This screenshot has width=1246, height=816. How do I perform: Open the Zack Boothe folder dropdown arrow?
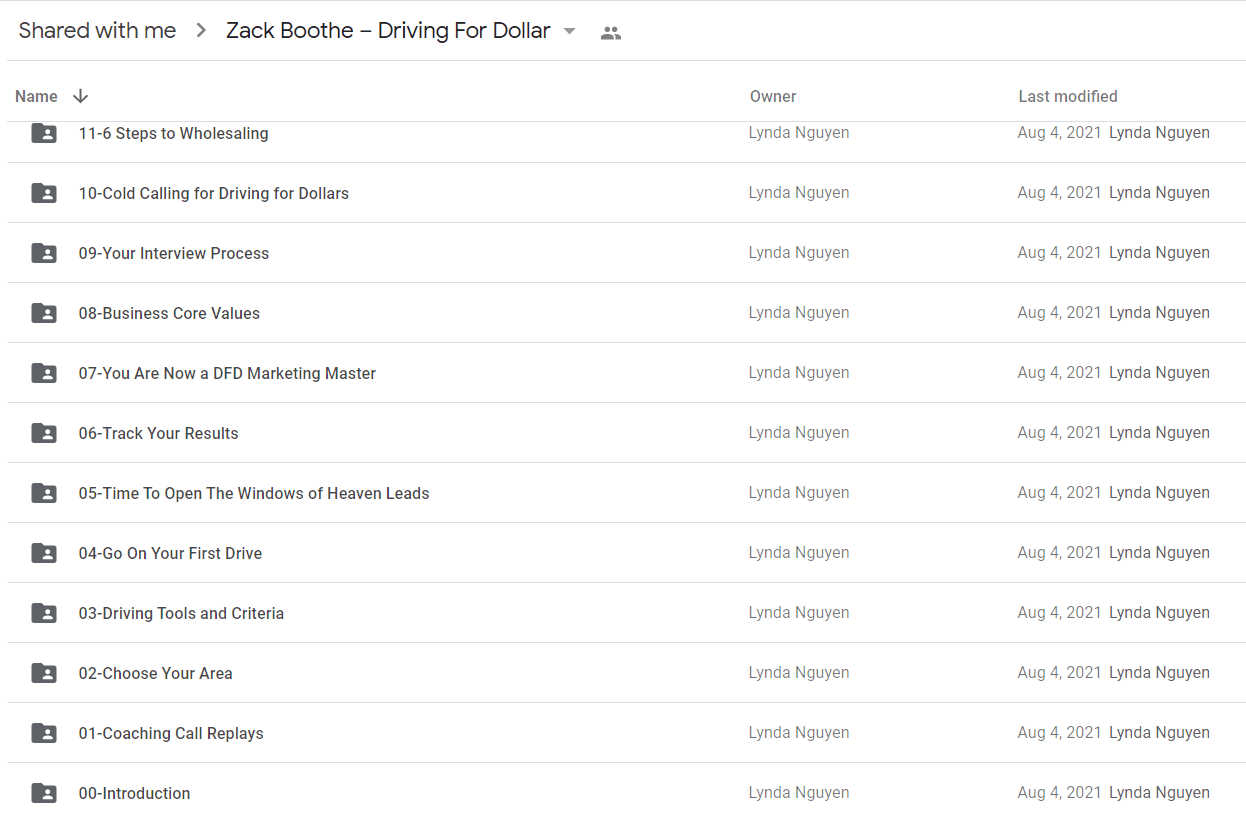coord(570,31)
